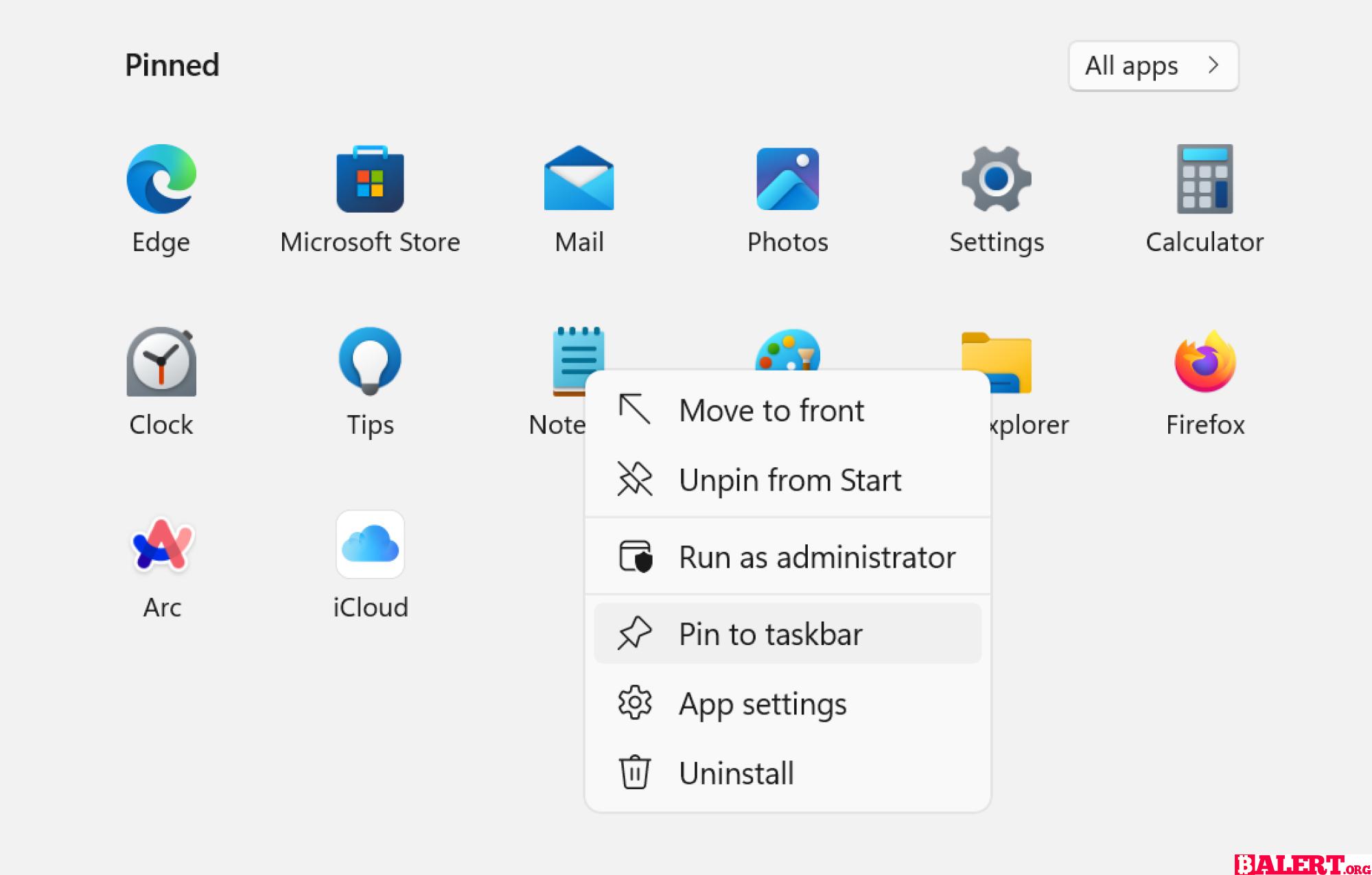Select Run as administrator
The height and width of the screenshot is (875, 1372).
pos(787,557)
